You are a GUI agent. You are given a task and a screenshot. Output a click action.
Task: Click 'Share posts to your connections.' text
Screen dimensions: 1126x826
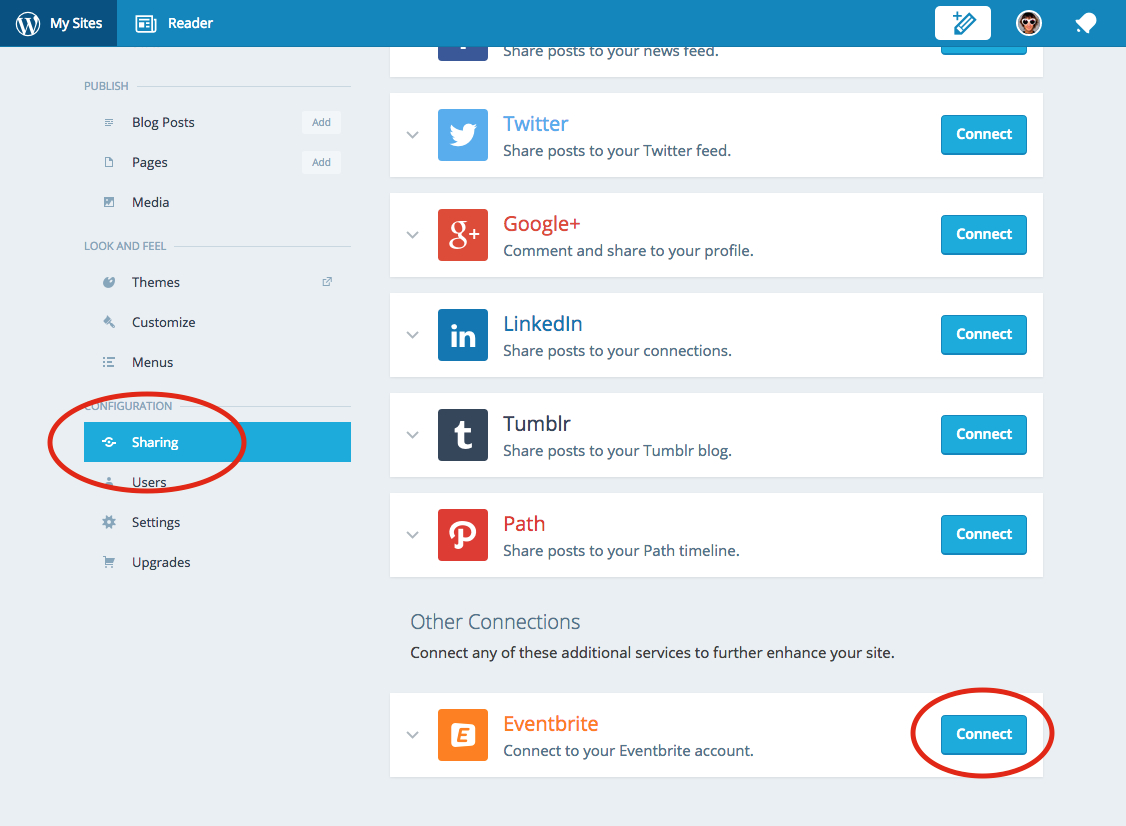tap(618, 351)
